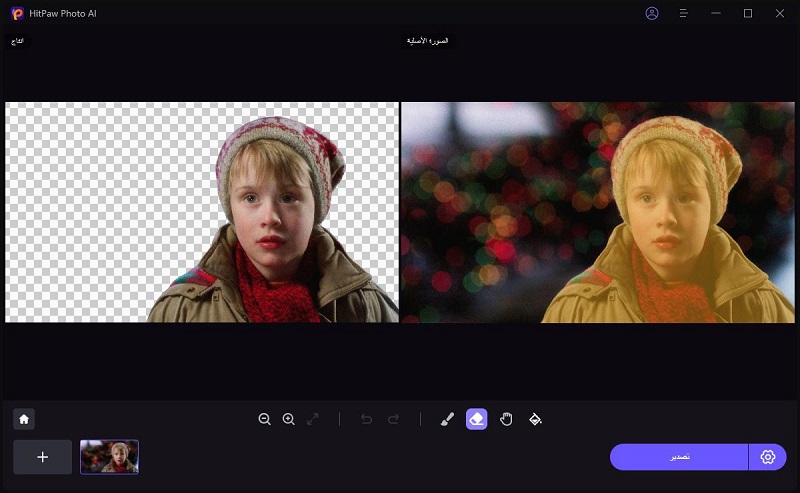The image size is (800, 493).
Task: Click the purple export button
Action: pyautogui.click(x=679, y=457)
